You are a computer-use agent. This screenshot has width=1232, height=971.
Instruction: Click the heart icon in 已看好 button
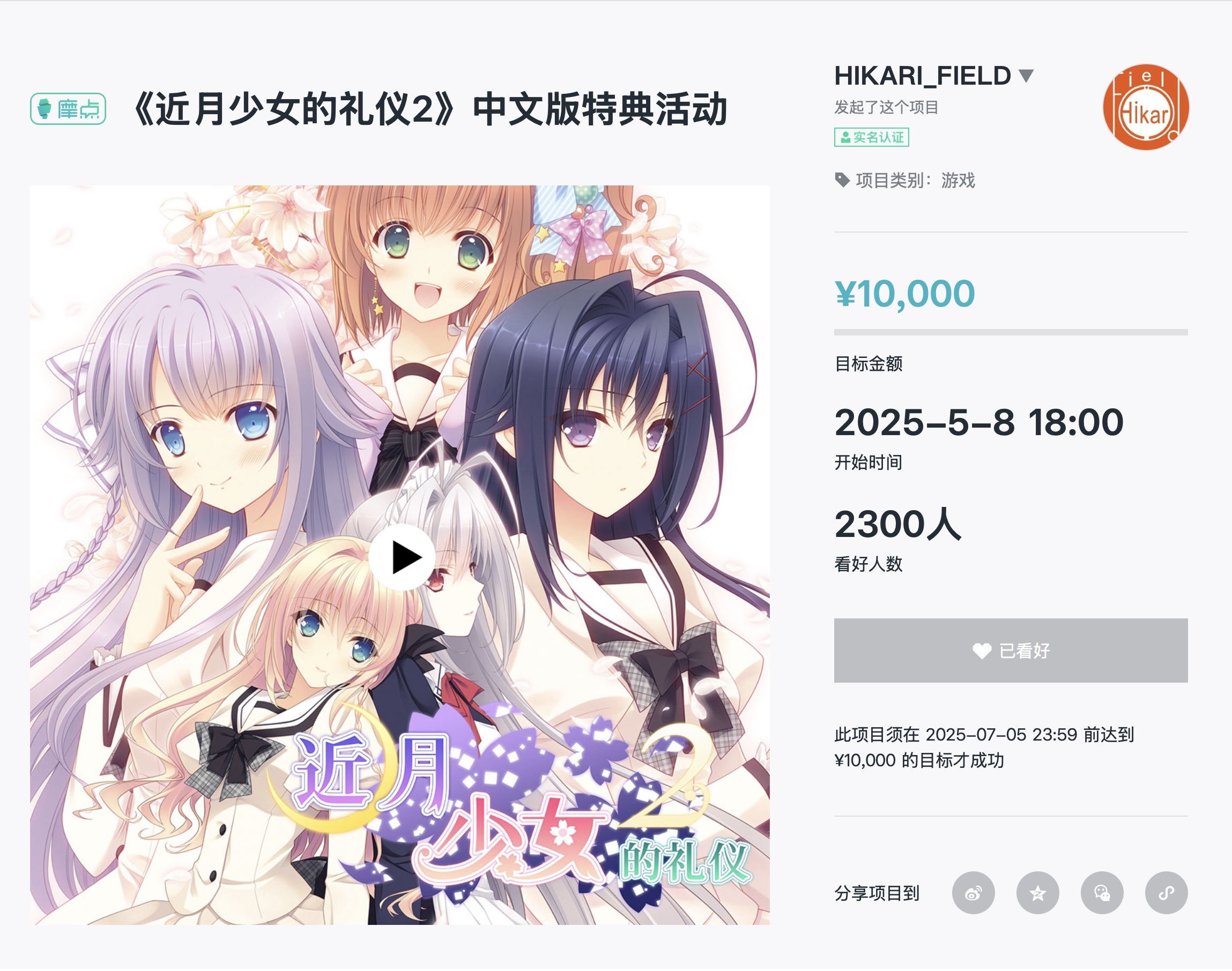[x=982, y=651]
